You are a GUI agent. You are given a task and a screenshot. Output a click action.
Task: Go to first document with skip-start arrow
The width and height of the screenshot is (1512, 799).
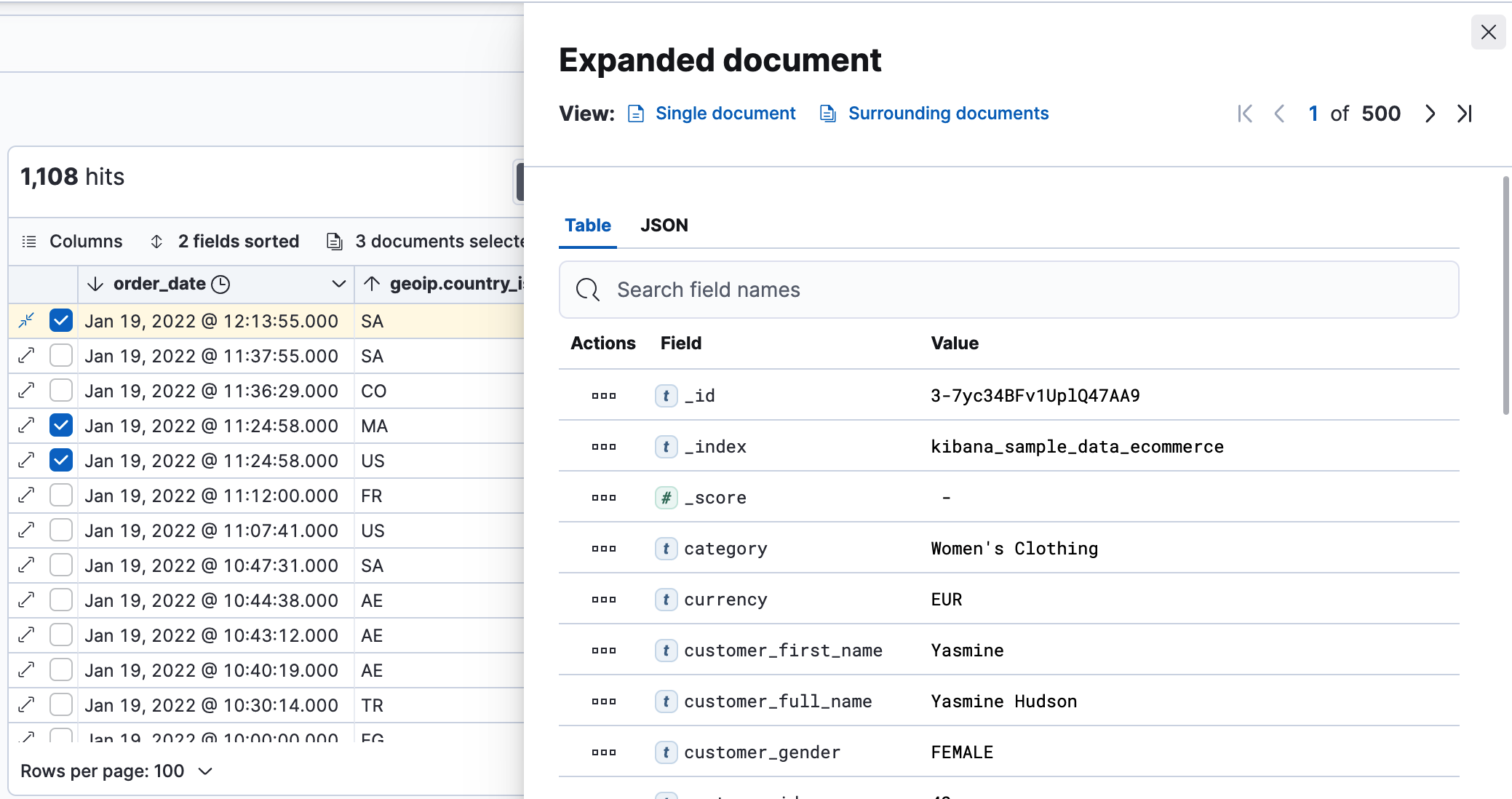click(x=1244, y=114)
